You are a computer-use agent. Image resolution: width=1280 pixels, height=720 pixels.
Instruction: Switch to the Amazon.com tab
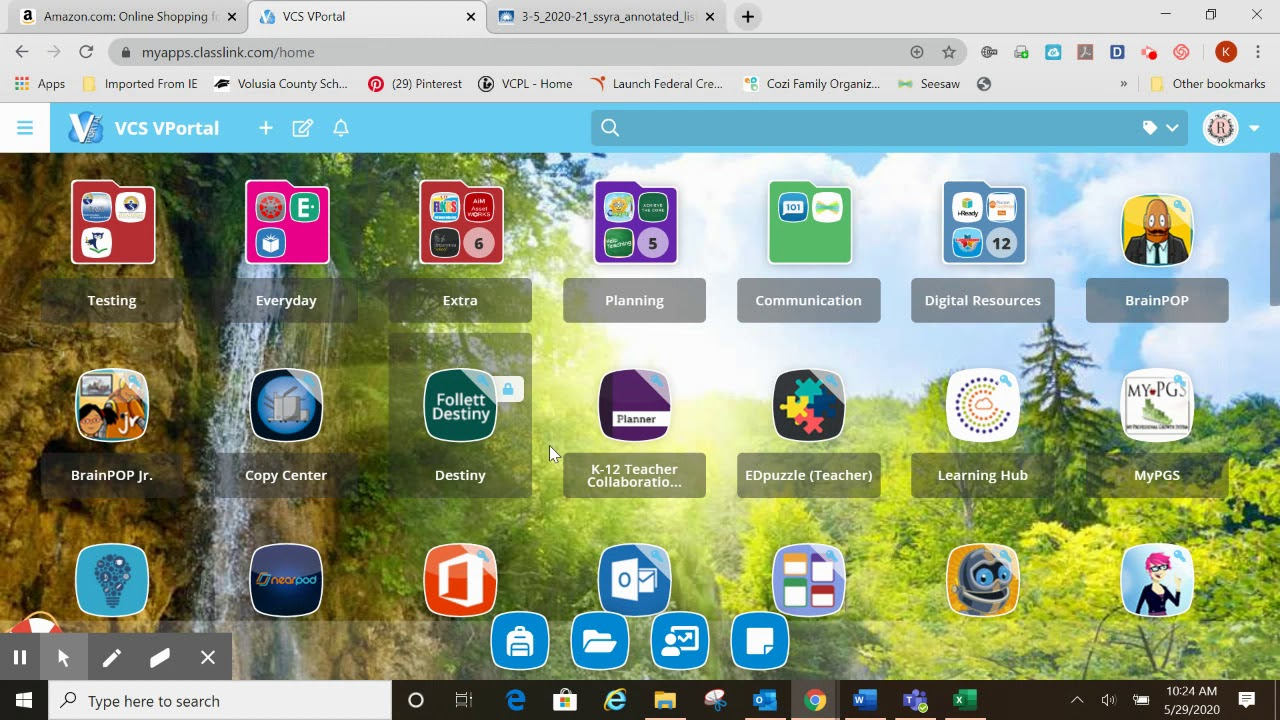(x=128, y=16)
